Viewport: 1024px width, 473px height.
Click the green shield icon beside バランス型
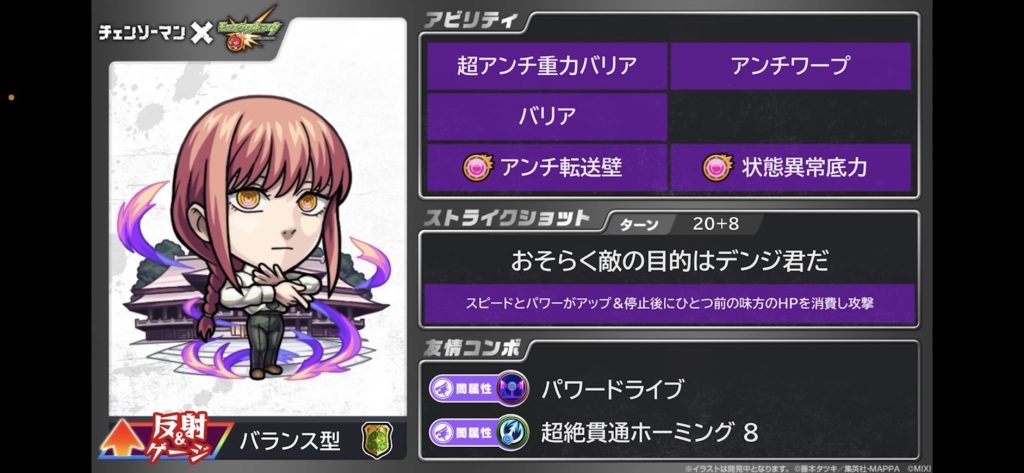click(377, 441)
